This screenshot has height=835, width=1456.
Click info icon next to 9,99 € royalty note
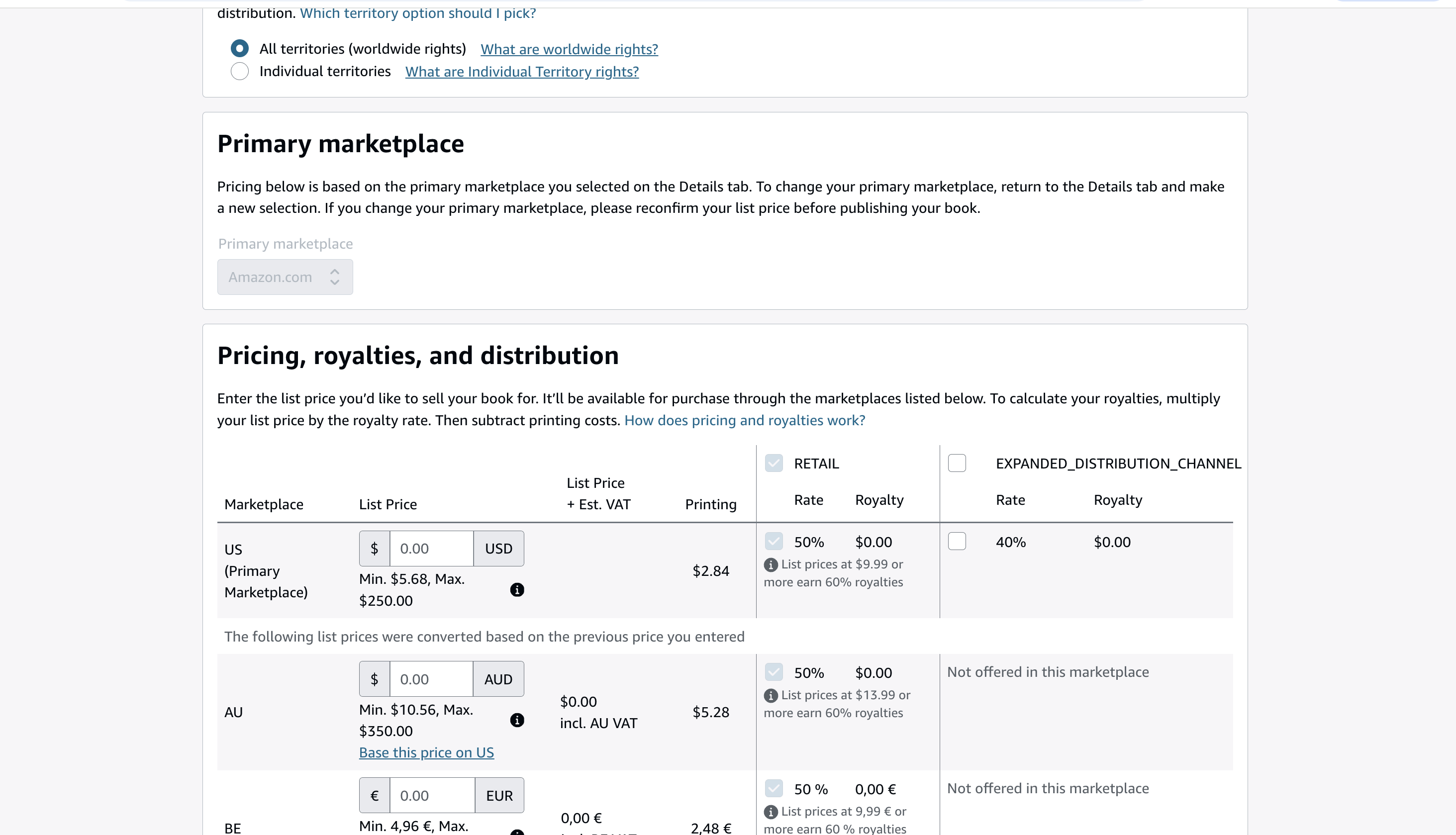pyautogui.click(x=771, y=812)
